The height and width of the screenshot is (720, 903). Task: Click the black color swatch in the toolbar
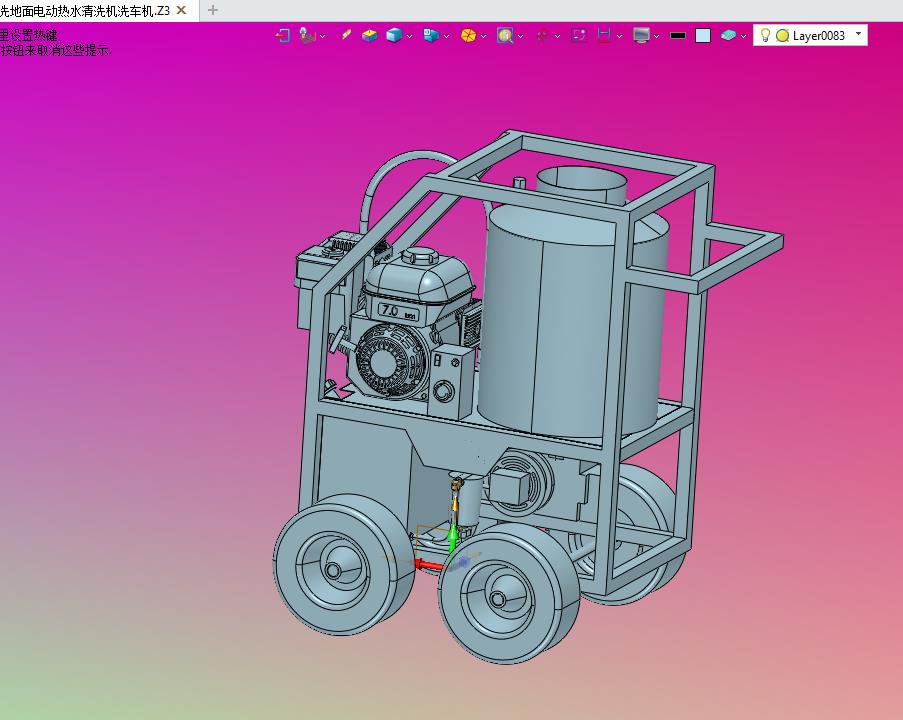[x=678, y=36]
